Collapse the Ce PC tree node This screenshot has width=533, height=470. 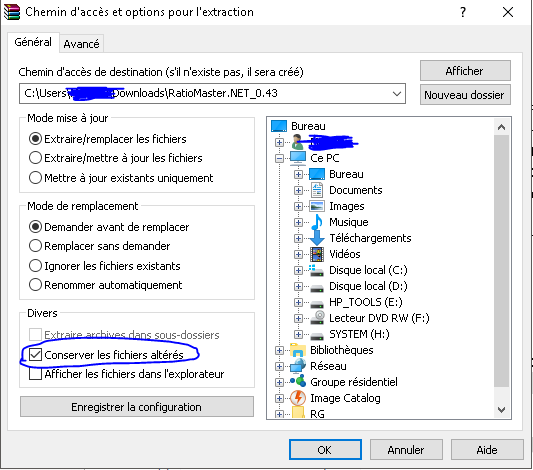click(279, 158)
